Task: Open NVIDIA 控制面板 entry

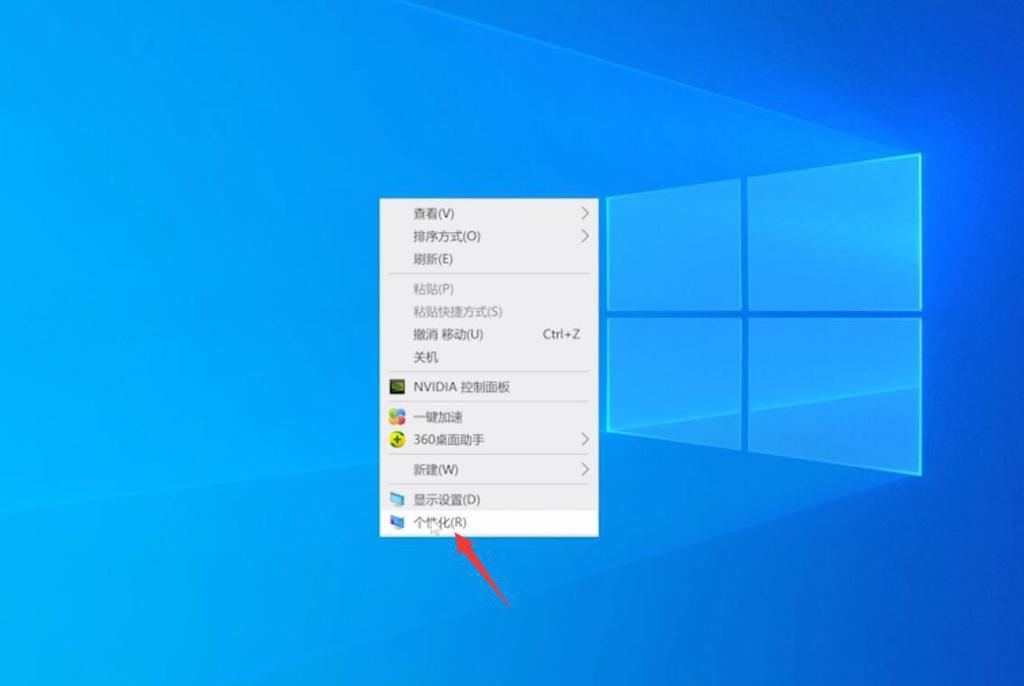Action: click(488, 387)
